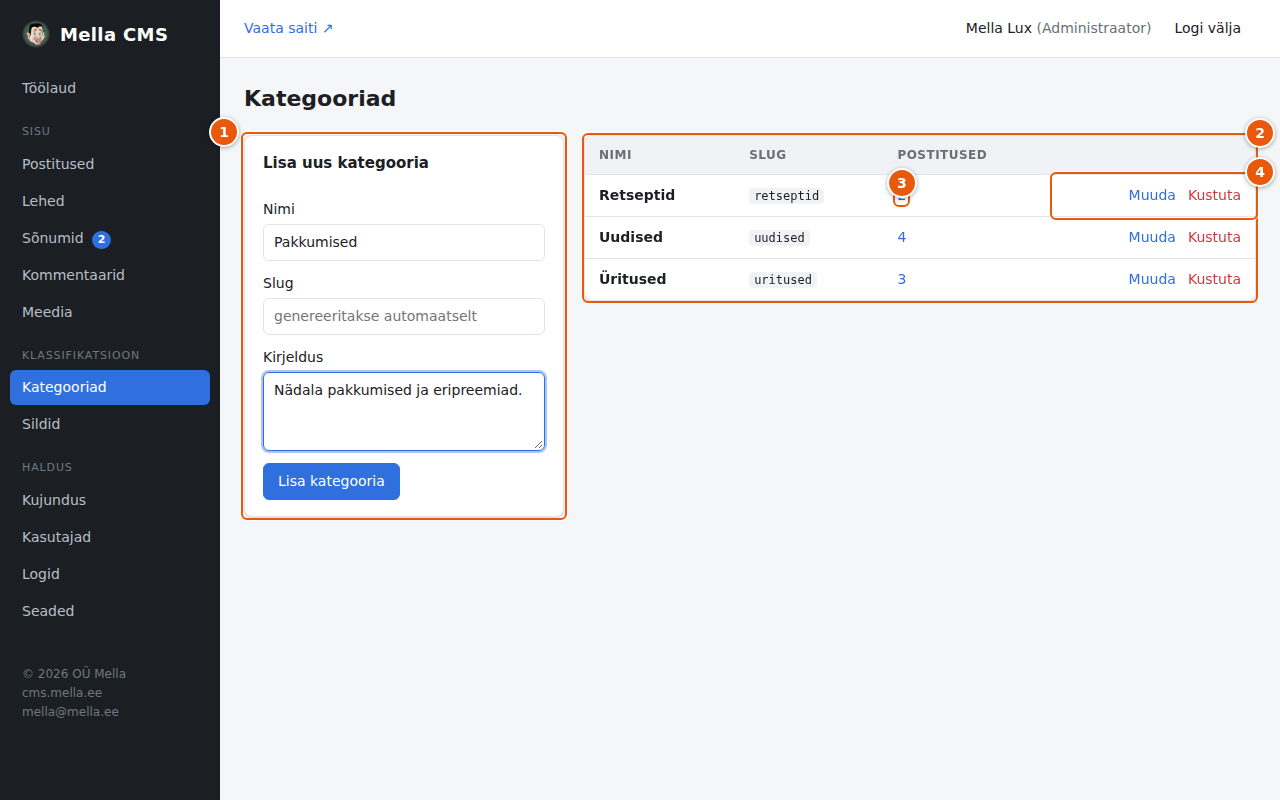Screen dimensions: 1280x800
Task: Open Sõnumid messages in the sidebar
Action: pos(110,238)
